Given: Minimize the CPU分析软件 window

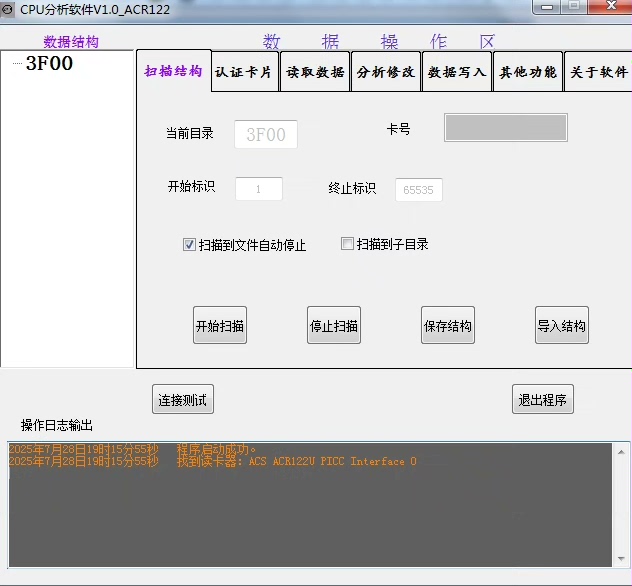Looking at the screenshot, I should click(x=547, y=7).
